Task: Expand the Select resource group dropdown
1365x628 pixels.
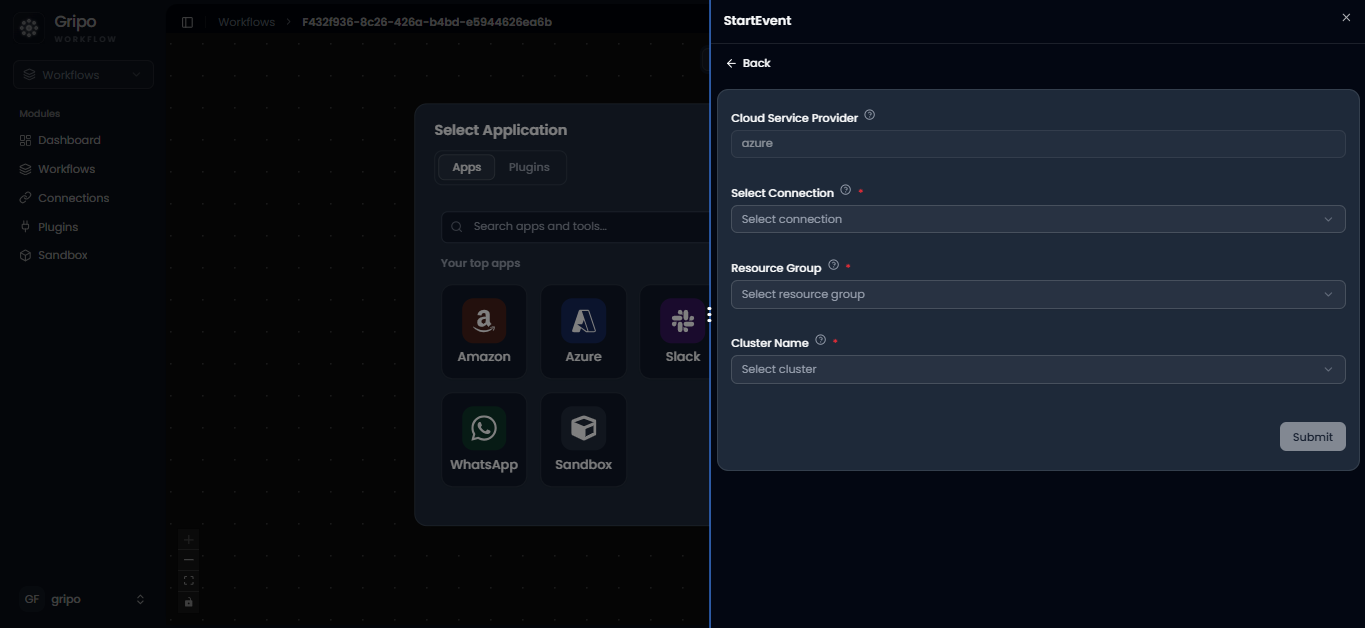Action: (1038, 294)
